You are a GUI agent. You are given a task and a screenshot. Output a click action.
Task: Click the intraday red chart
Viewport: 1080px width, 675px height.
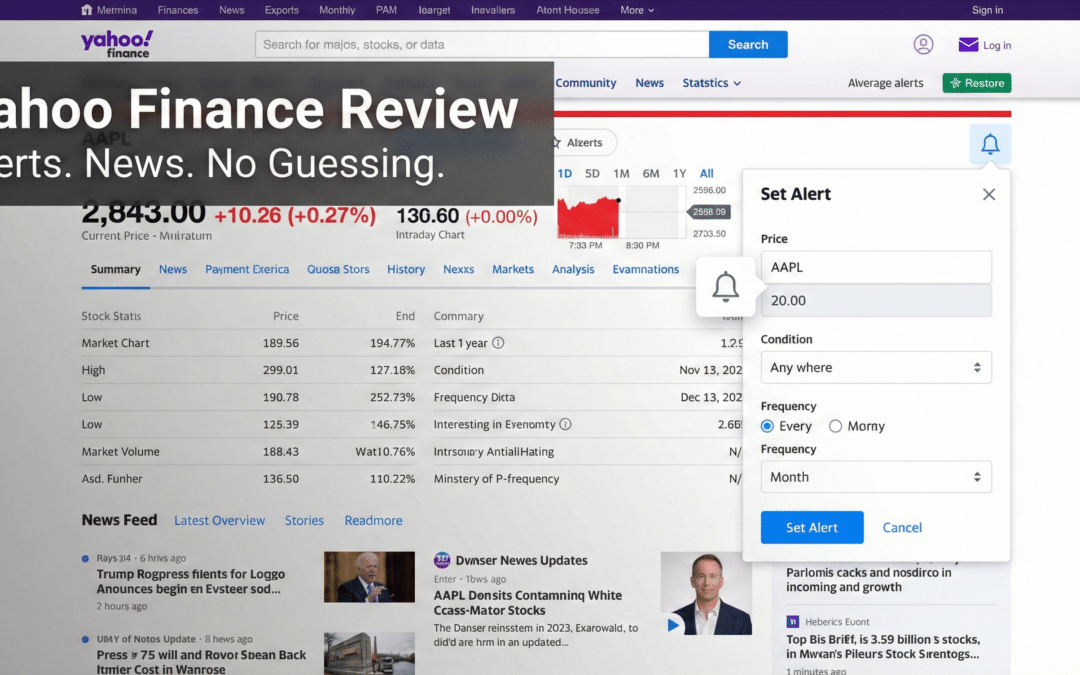point(588,217)
